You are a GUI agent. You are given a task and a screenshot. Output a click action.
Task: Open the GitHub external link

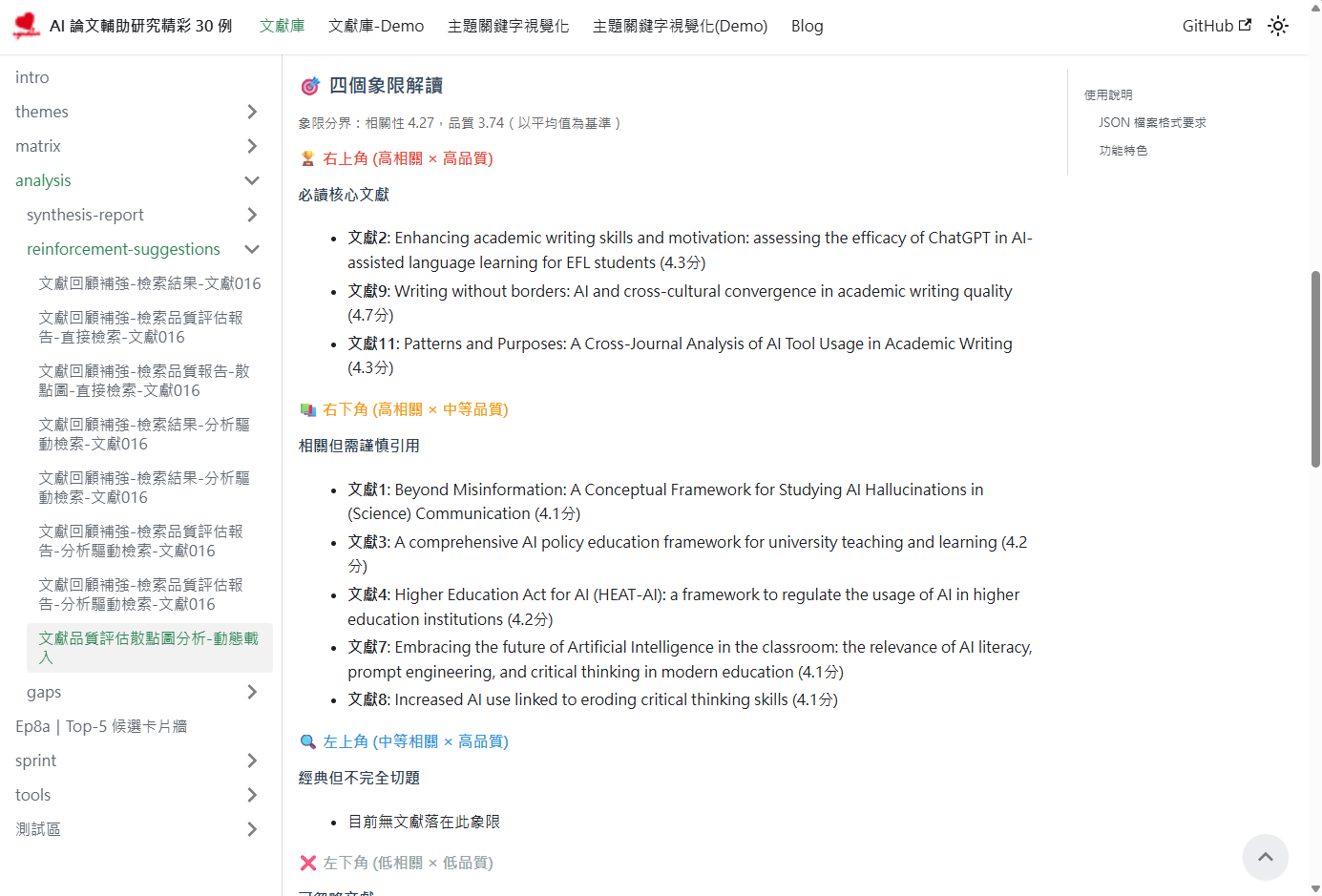[x=1215, y=26]
